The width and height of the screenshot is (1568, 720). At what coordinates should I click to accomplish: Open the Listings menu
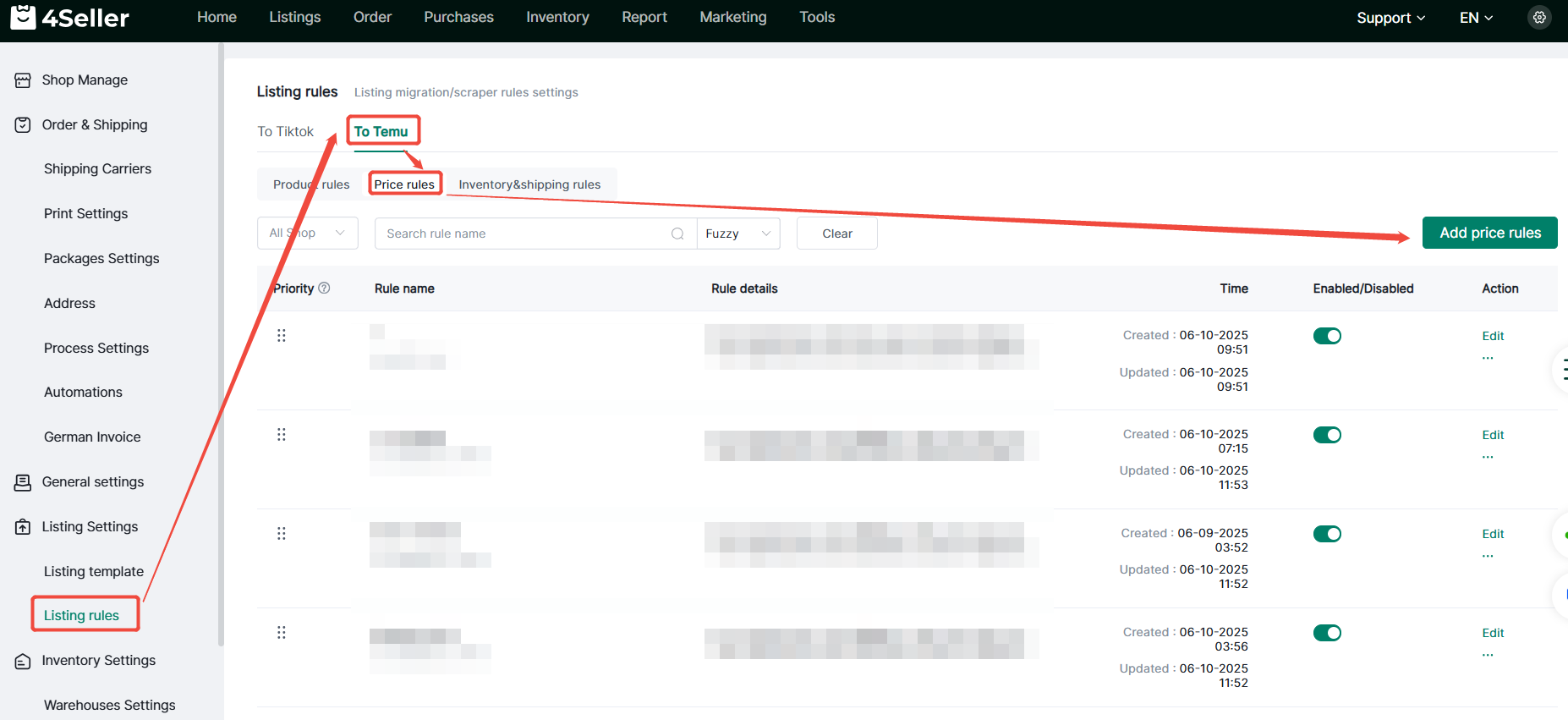[295, 17]
